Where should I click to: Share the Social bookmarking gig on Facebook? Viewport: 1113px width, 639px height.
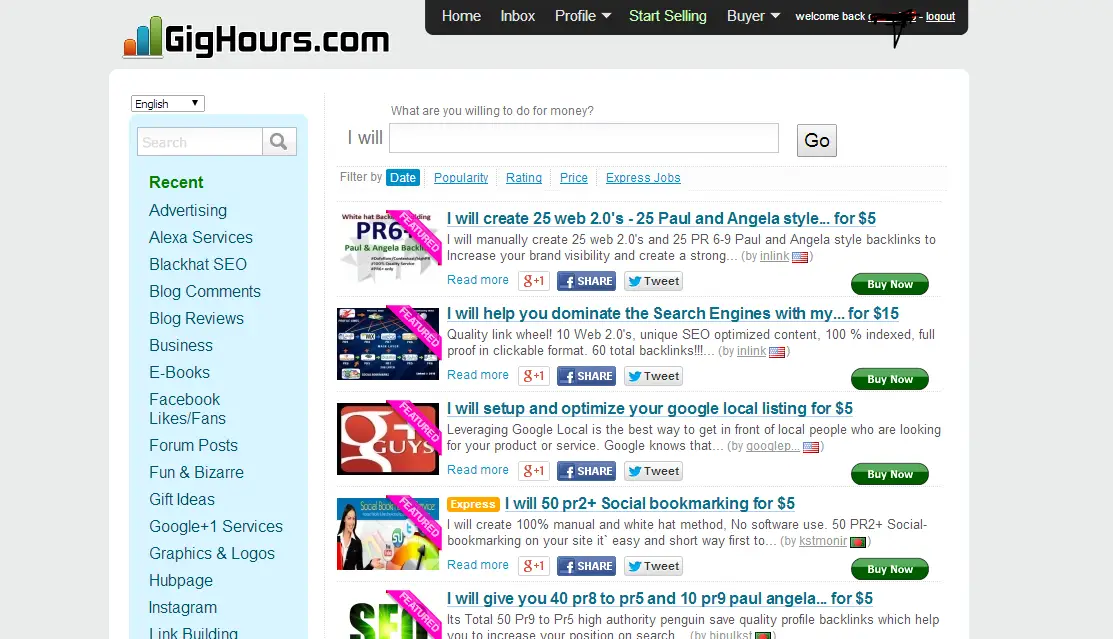(586, 567)
